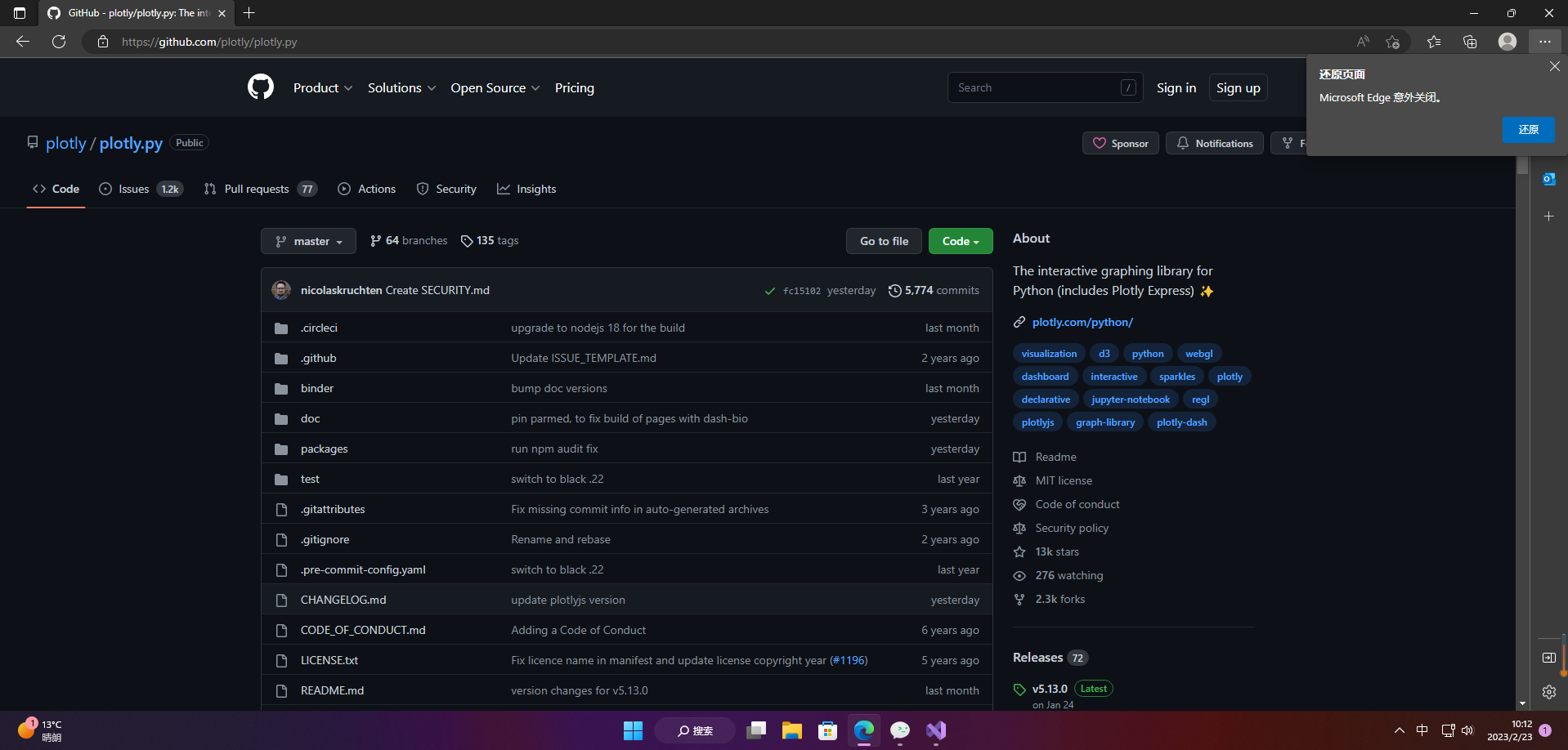
Task: Open MIT license link
Action: coord(1064,480)
